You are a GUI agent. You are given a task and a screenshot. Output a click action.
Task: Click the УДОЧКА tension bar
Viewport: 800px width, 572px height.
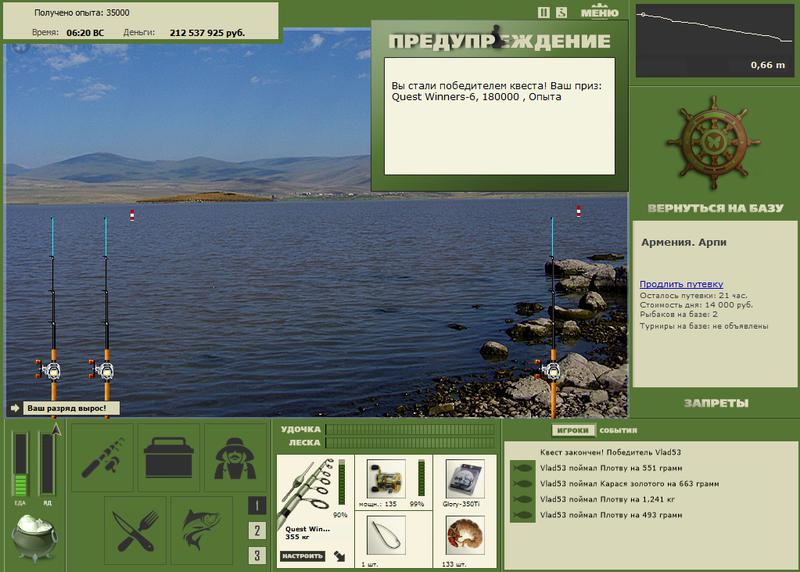click(410, 430)
